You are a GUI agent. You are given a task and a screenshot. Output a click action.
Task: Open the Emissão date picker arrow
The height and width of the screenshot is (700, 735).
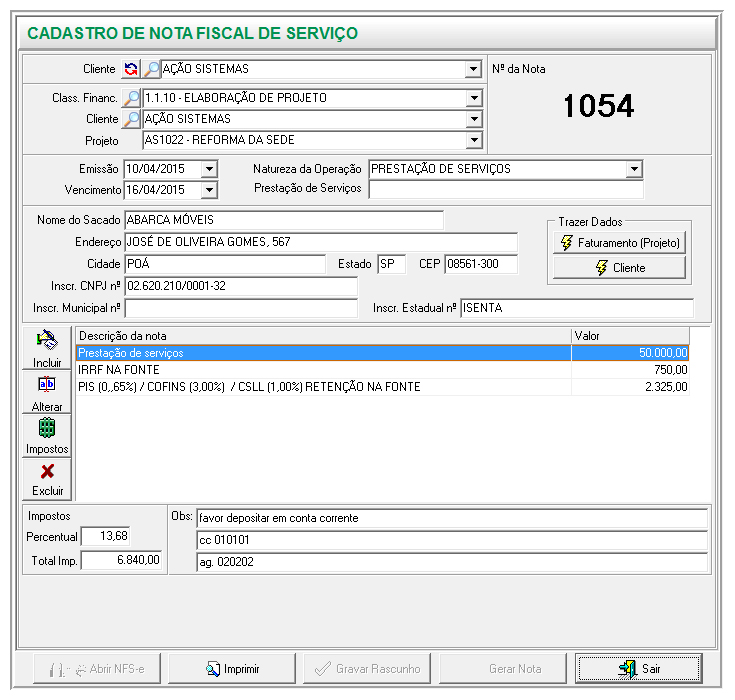coord(209,169)
